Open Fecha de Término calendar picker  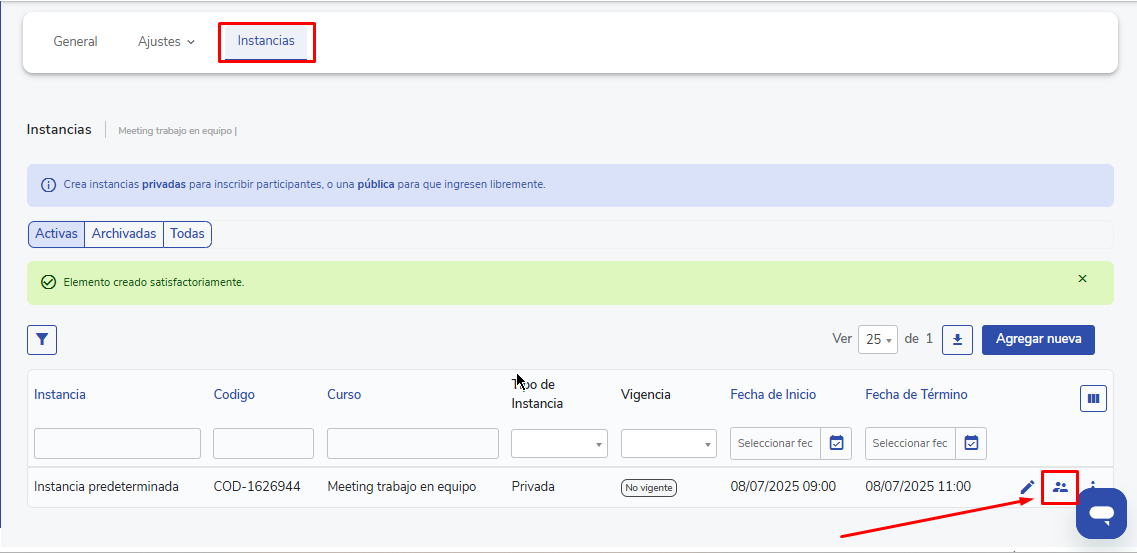[x=971, y=443]
